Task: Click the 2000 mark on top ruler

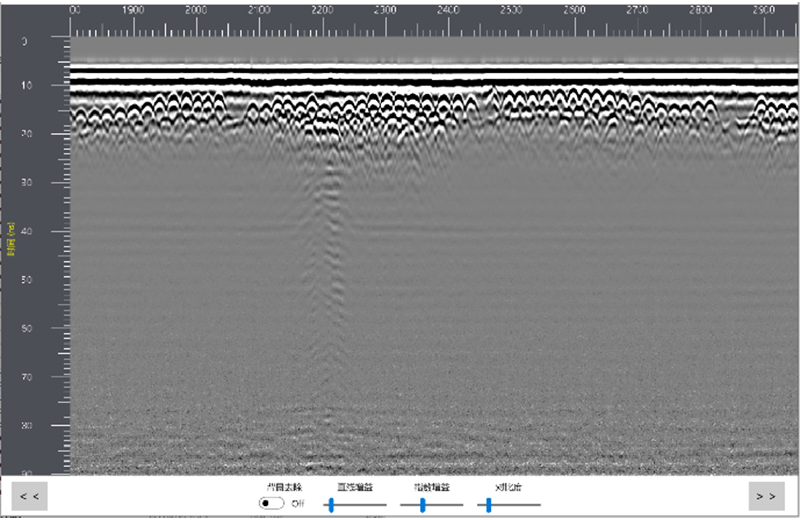Action: click(x=197, y=11)
